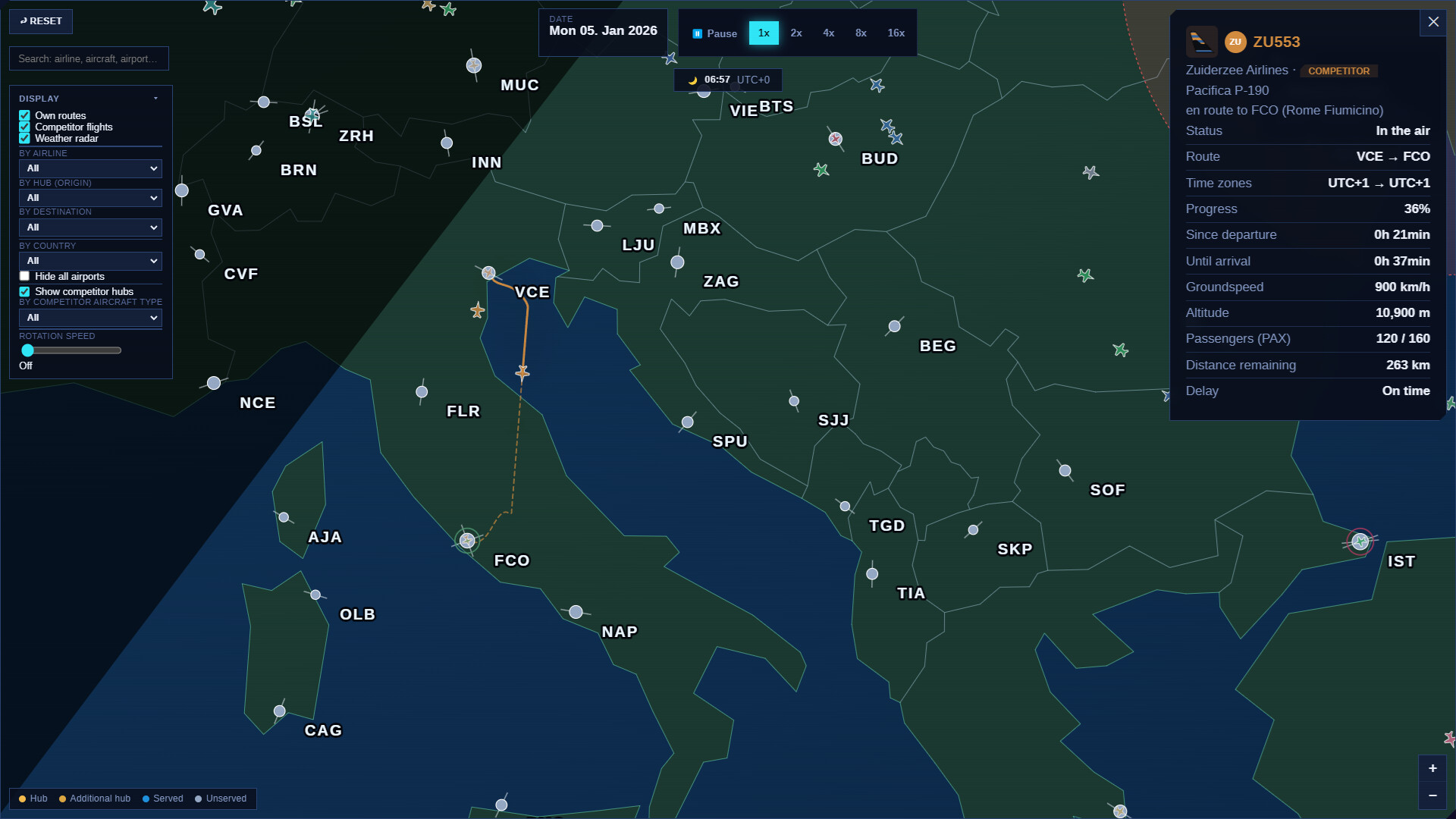Click the SOF Sofia airport marker
Image resolution: width=1456 pixels, height=819 pixels.
pyautogui.click(x=1065, y=471)
